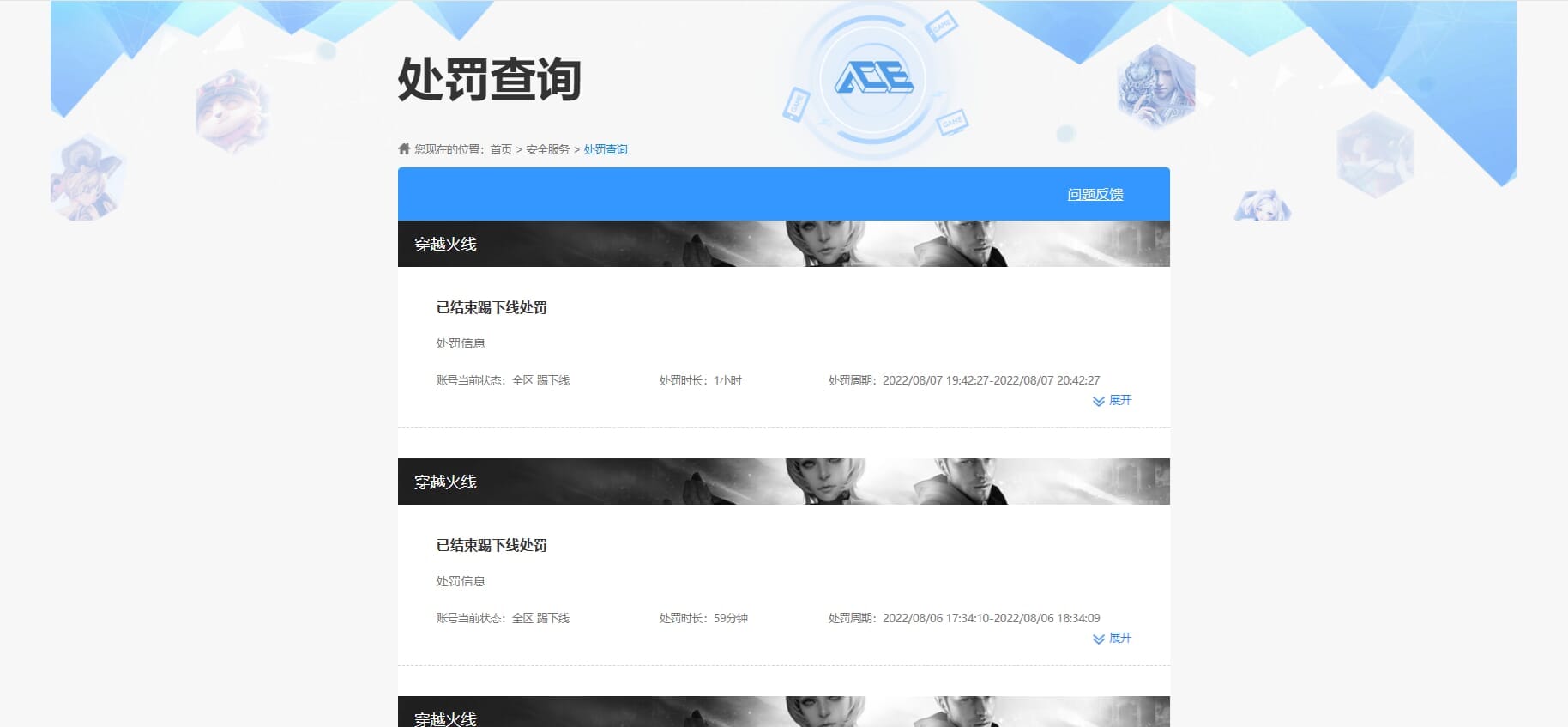Click the home icon in breadcrumb
This screenshot has height=727, width=1568.
pyautogui.click(x=404, y=149)
